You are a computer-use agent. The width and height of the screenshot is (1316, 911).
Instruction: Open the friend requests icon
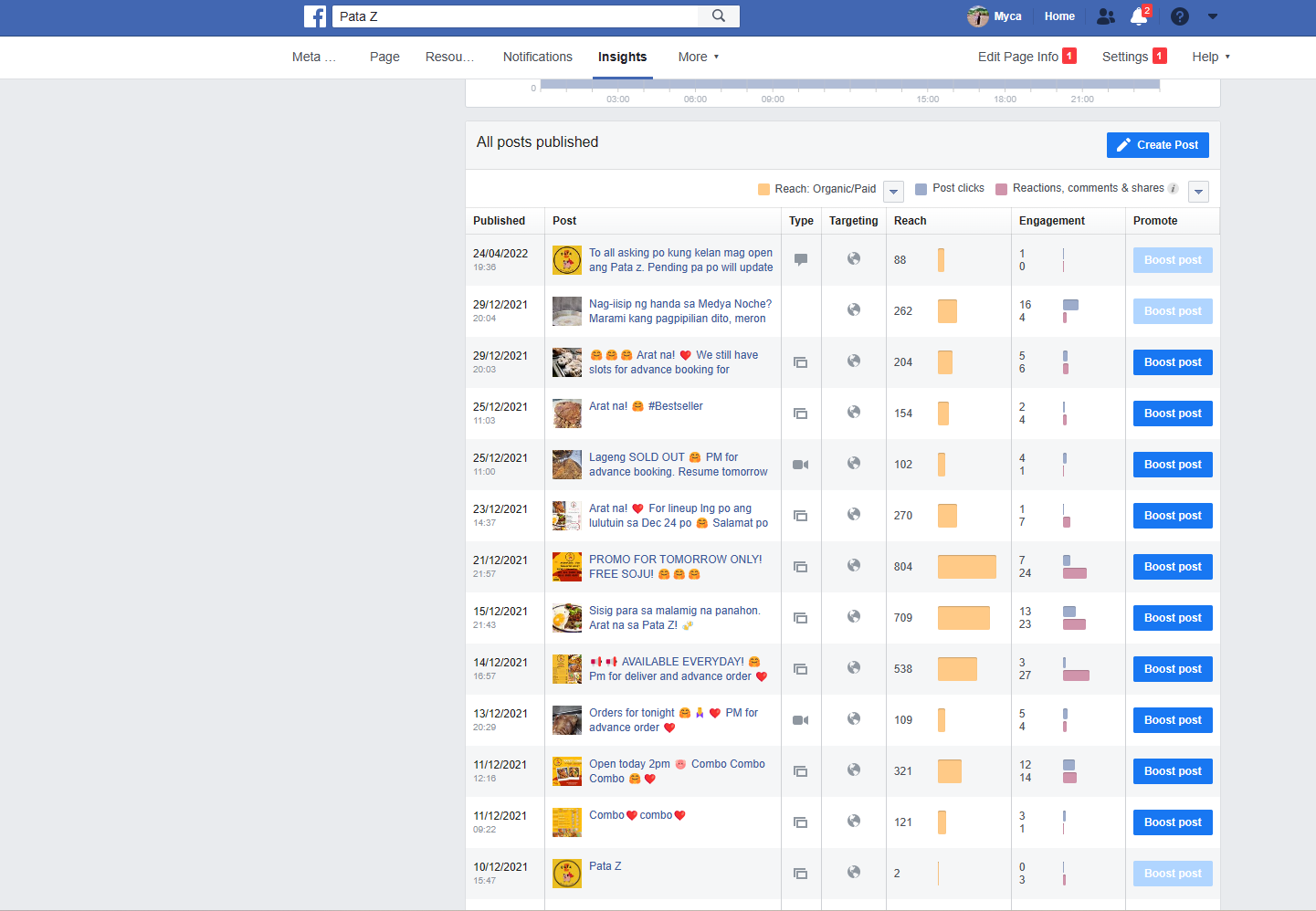pyautogui.click(x=1105, y=16)
